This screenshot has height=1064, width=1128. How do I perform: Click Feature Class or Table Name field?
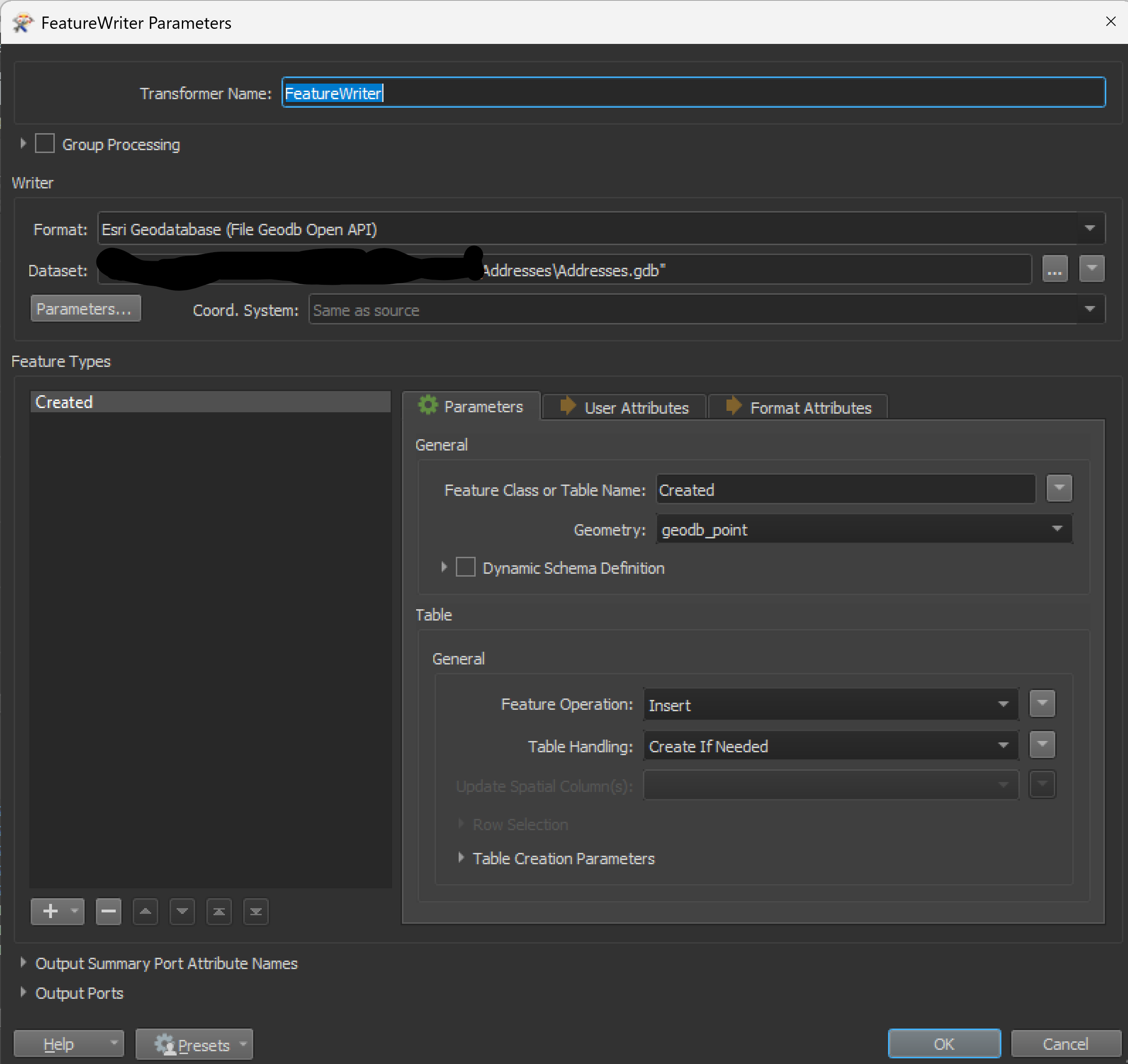pos(846,489)
